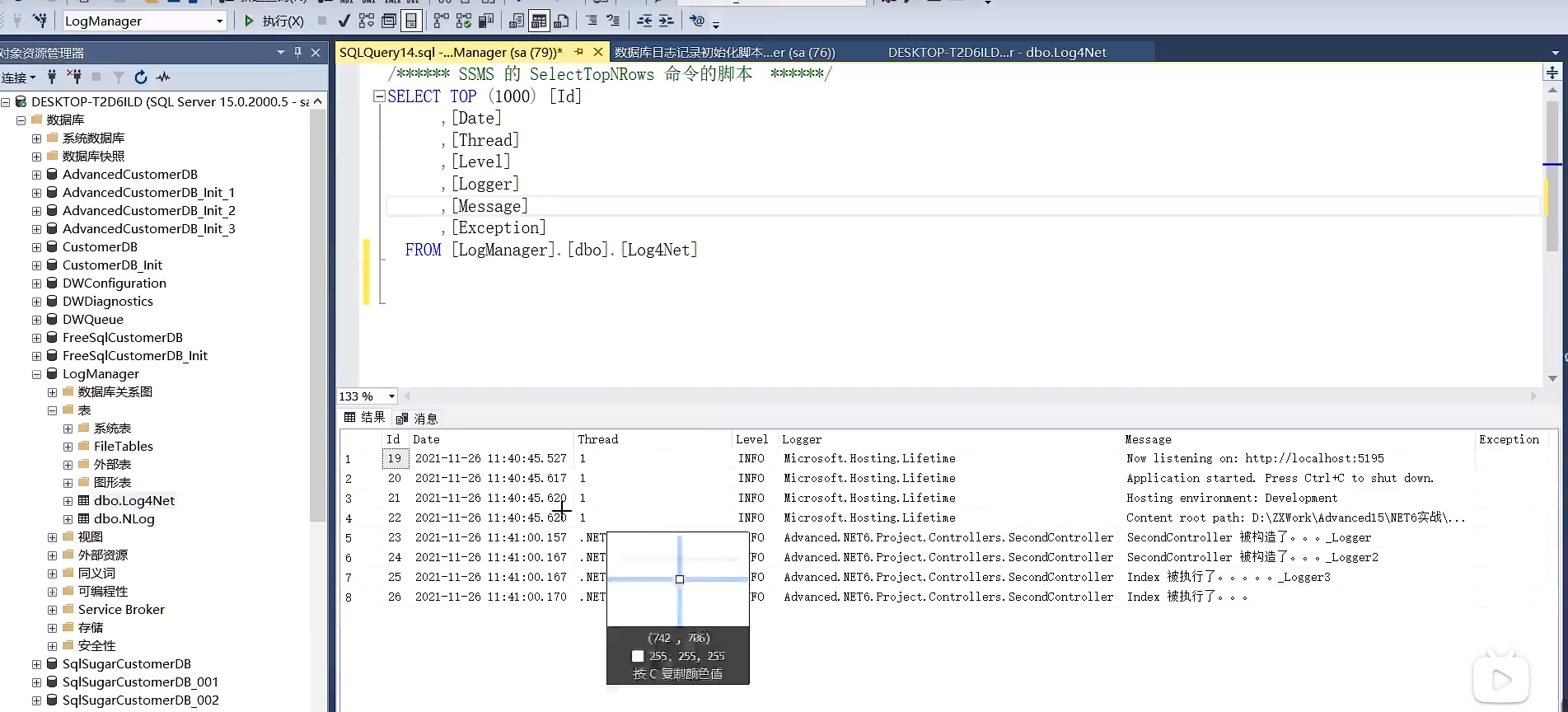Switch output to Results to Grid
Image resolution: width=1568 pixels, height=712 pixels.
pos(539,21)
